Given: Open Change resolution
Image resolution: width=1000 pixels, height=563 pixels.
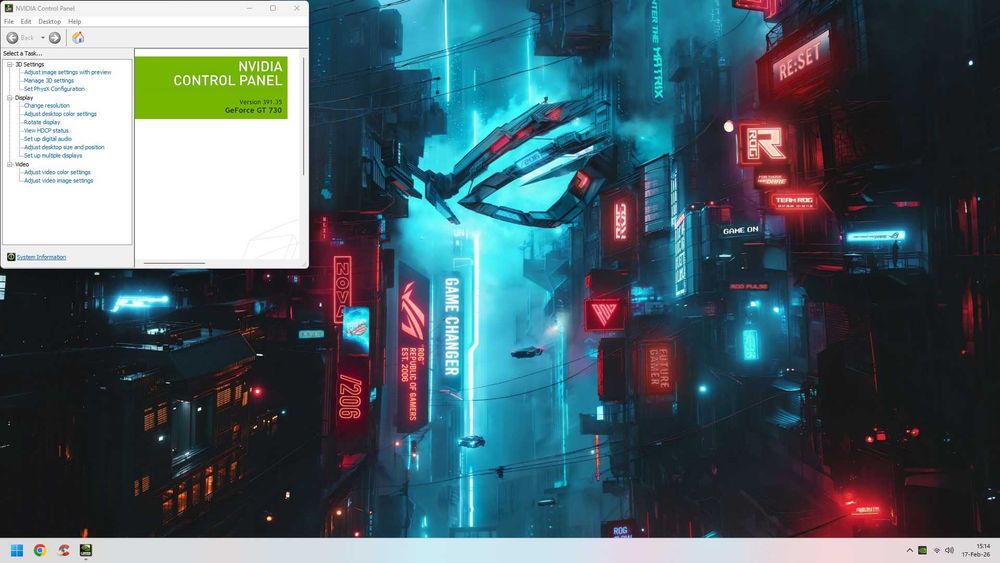Looking at the screenshot, I should pos(47,106).
